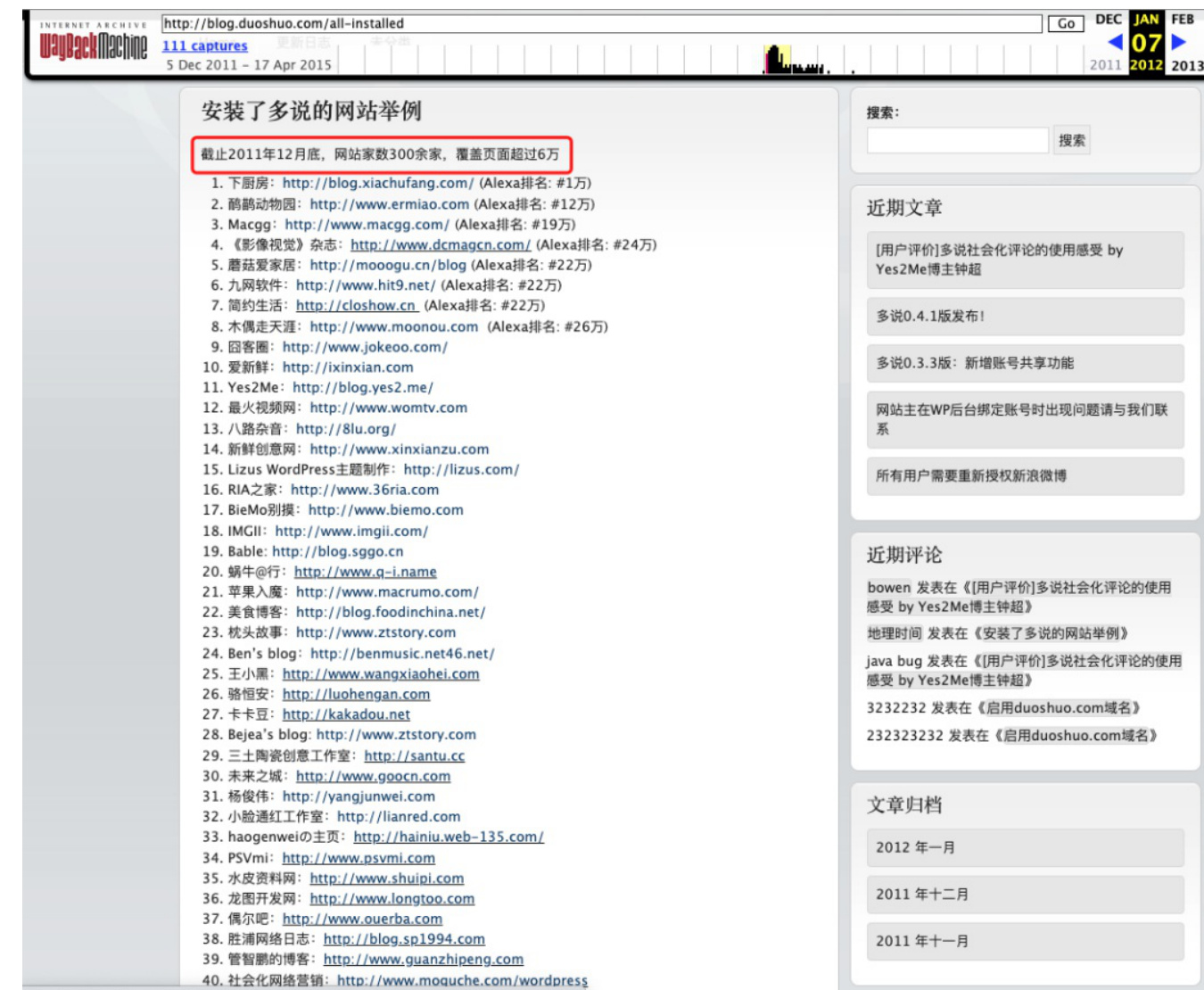Click the Go button

pos(1066,24)
